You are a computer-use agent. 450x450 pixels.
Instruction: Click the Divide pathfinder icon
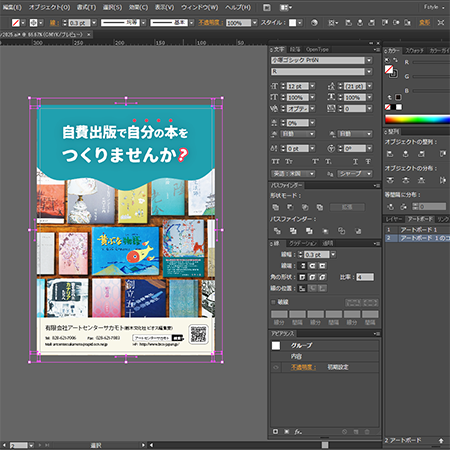click(x=277, y=231)
